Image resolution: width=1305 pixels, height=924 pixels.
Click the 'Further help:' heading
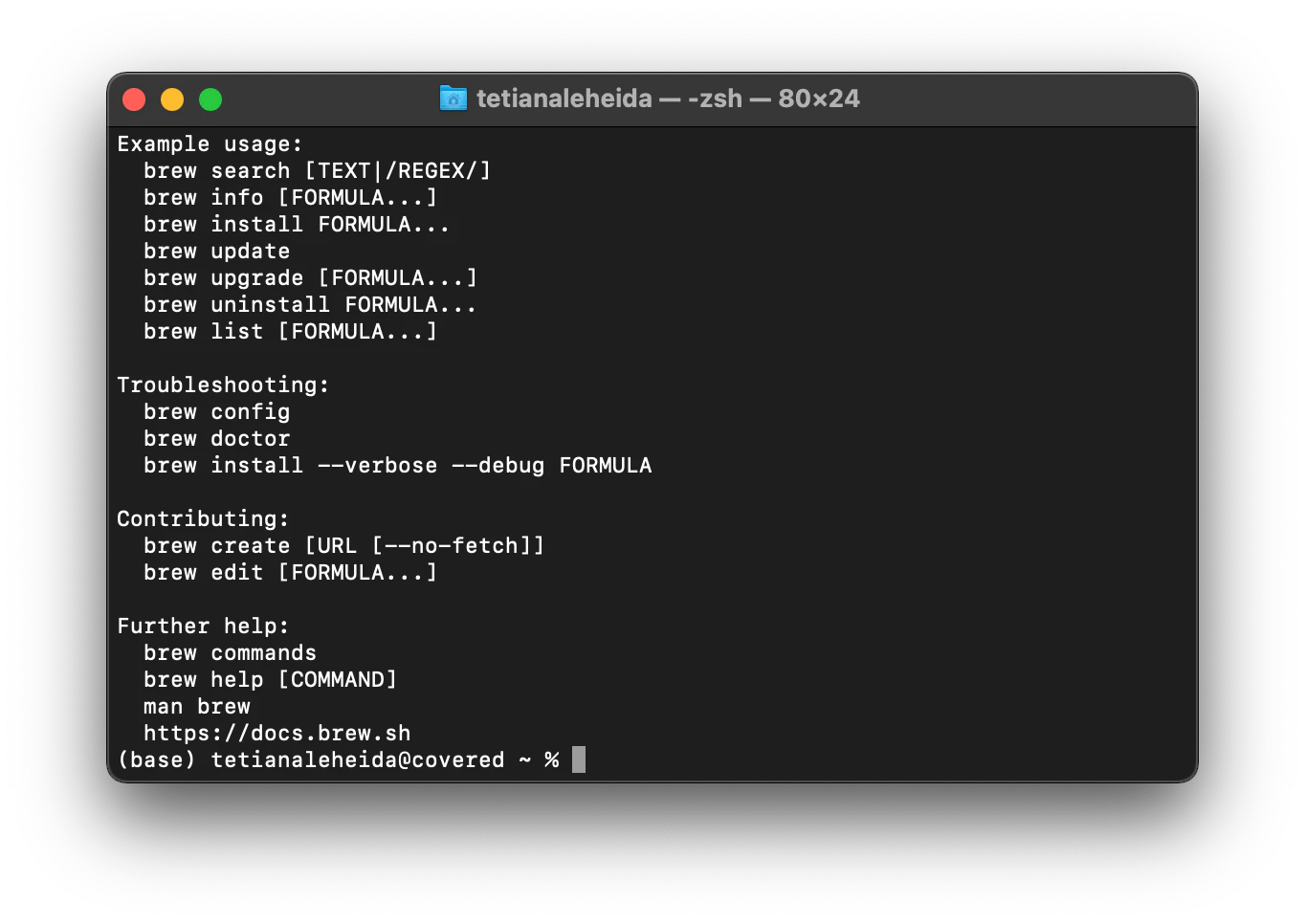point(203,627)
